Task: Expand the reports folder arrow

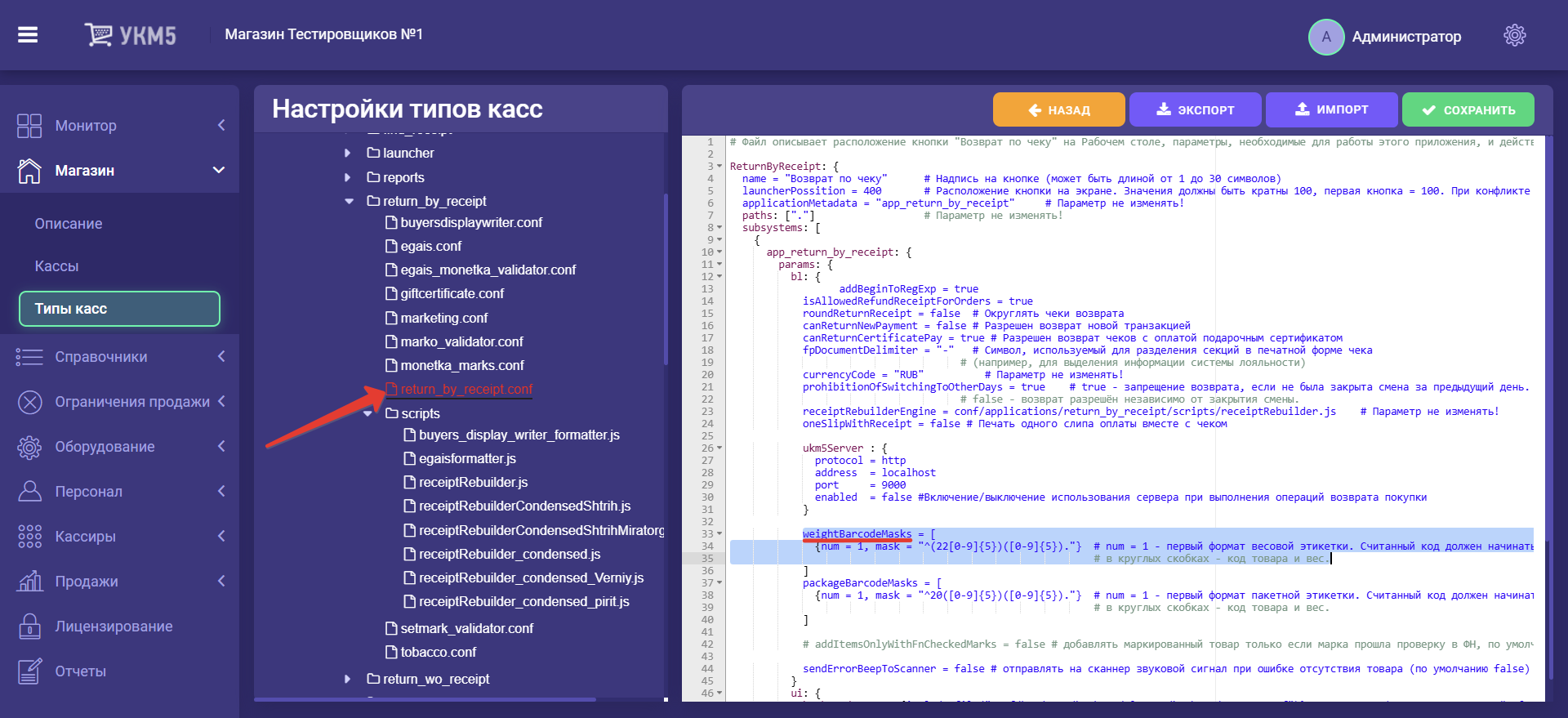Action: click(348, 177)
